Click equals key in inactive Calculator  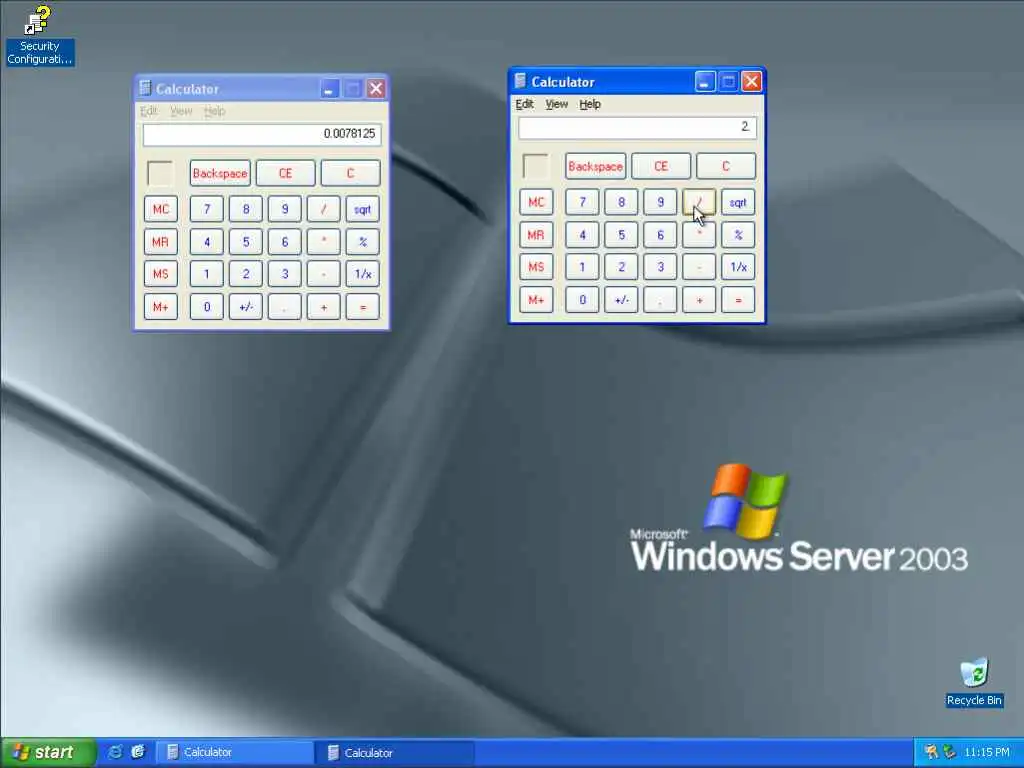tap(362, 307)
